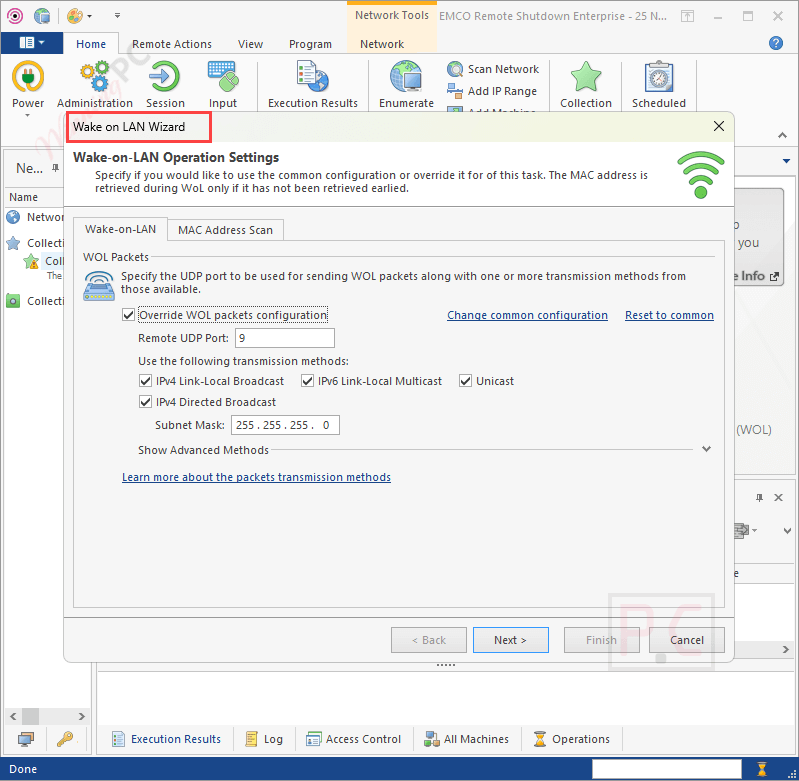Viewport: 799px width, 781px height.
Task: Open Learn more about packets transmission methods link
Action: tap(256, 477)
